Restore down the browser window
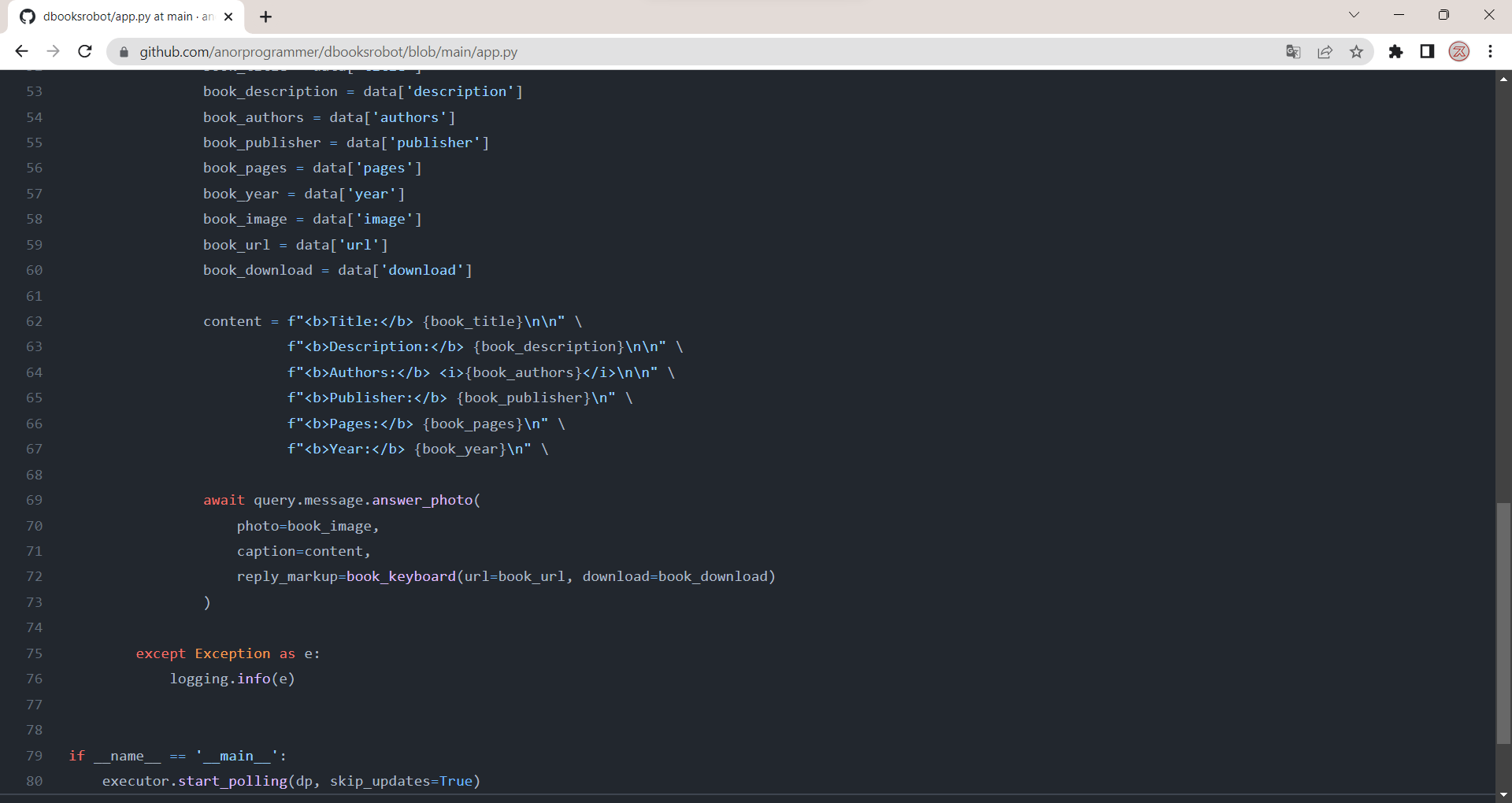Screen dimensions: 1512x803 pos(1443,15)
